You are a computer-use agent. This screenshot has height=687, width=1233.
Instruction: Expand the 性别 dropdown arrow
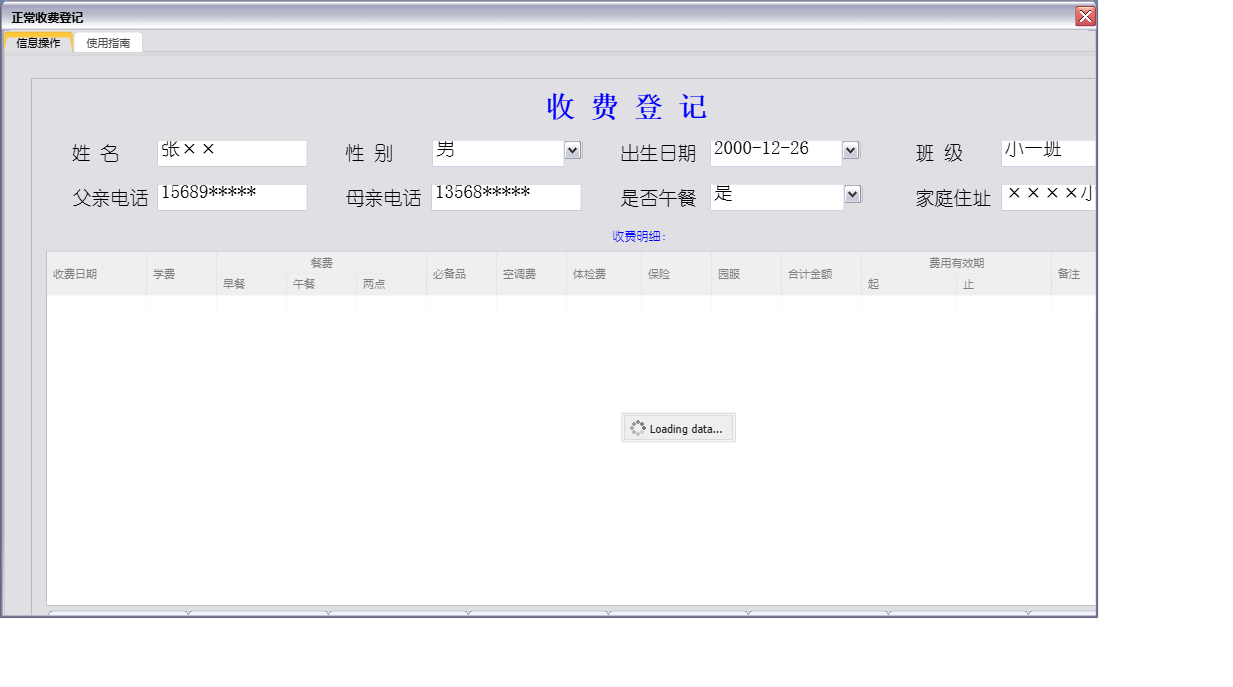click(572, 150)
